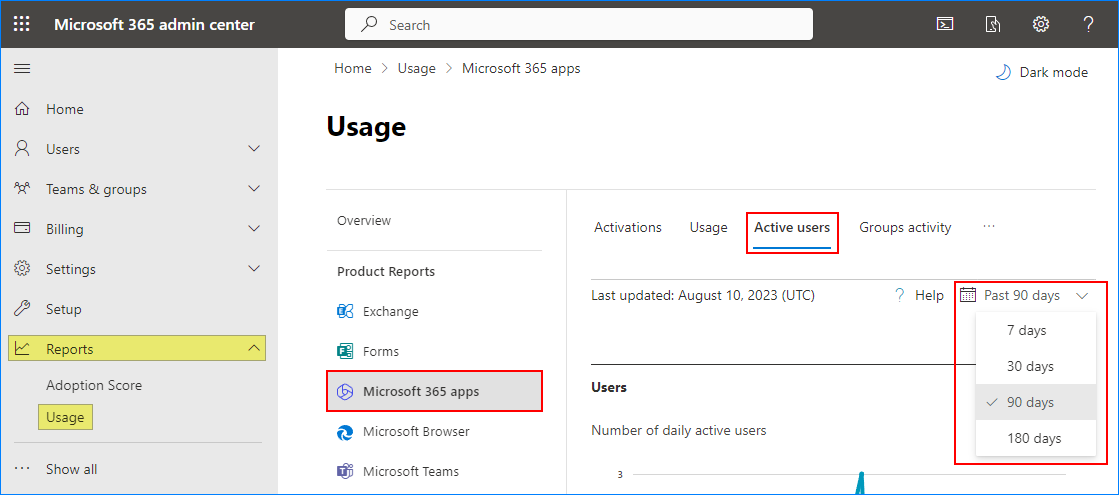This screenshot has height=495, width=1119.
Task: Expand the Billing chevron
Action: click(x=253, y=229)
